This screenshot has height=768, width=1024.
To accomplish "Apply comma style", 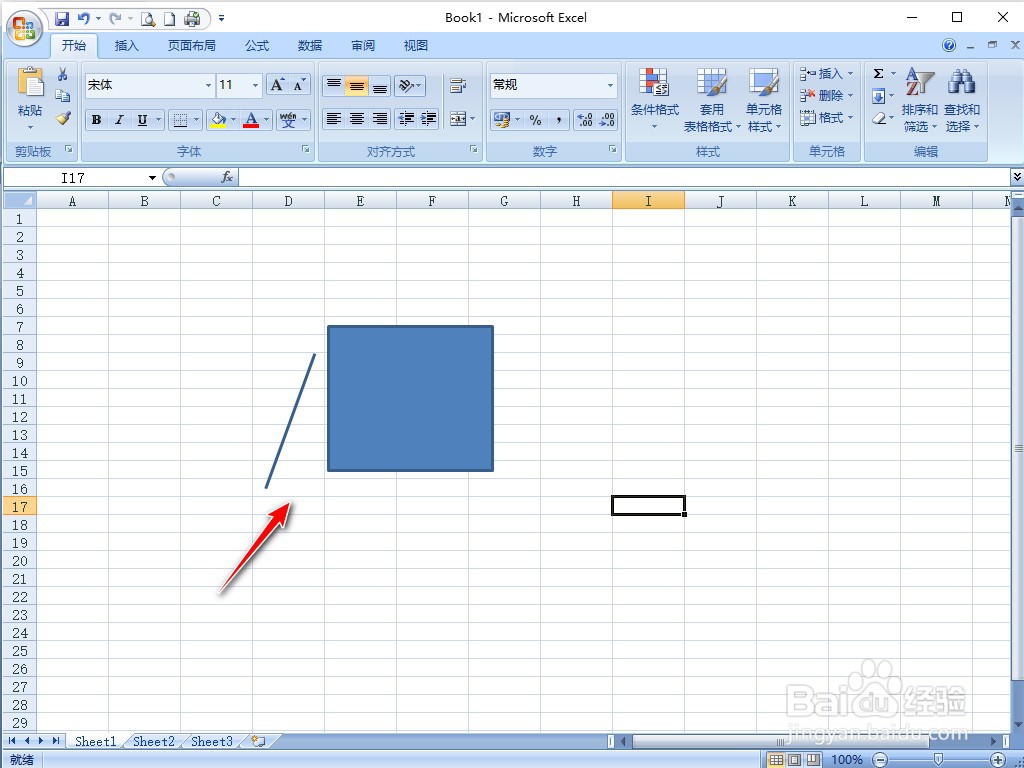I will point(559,120).
